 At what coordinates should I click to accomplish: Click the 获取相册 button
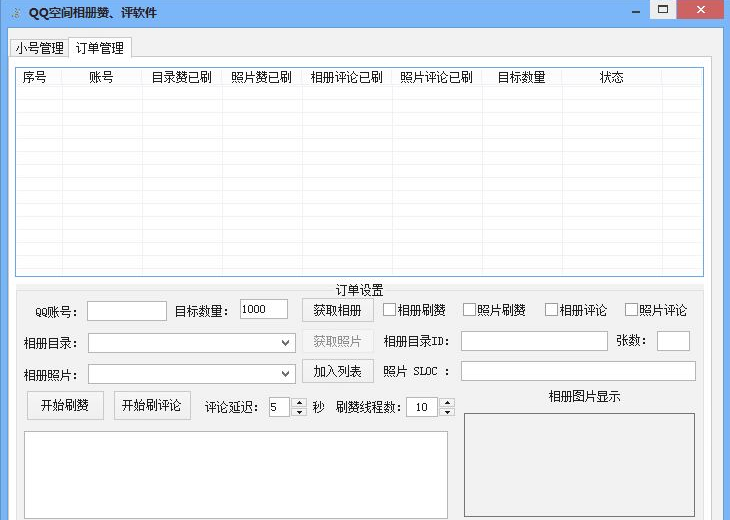tap(338, 310)
